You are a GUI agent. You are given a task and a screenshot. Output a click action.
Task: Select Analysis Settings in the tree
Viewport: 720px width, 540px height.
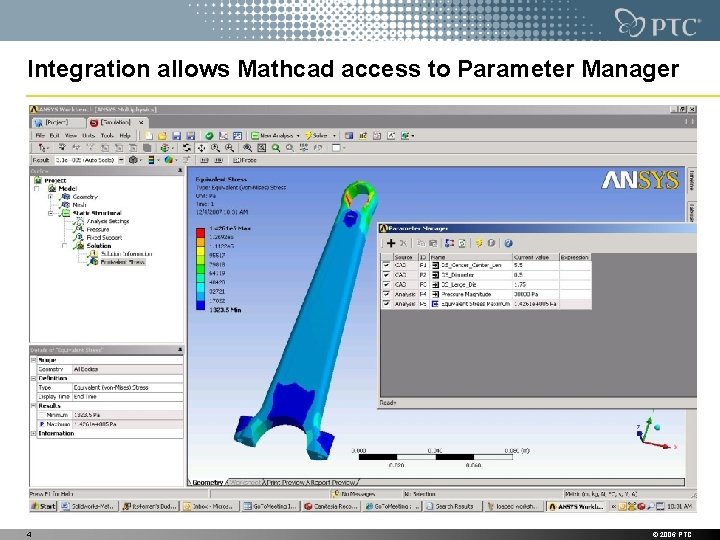(108, 221)
